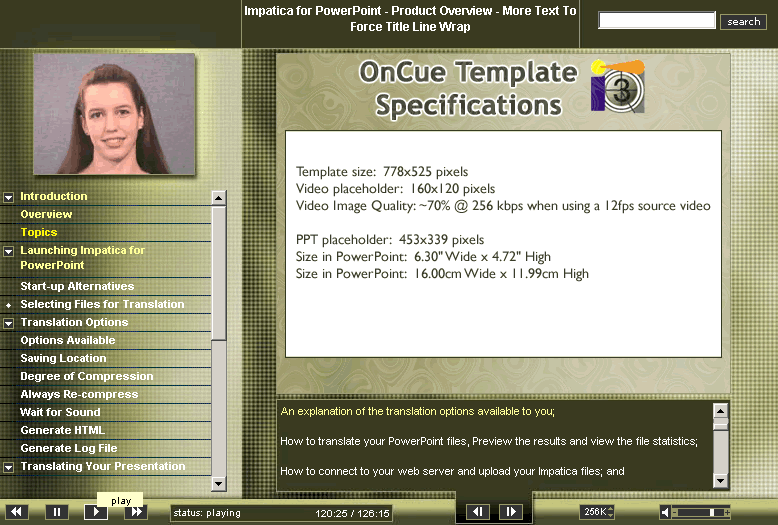Image resolution: width=778 pixels, height=525 pixels.
Task: Collapse Launching Impatica for PowerPoint section
Action: pos(8,251)
